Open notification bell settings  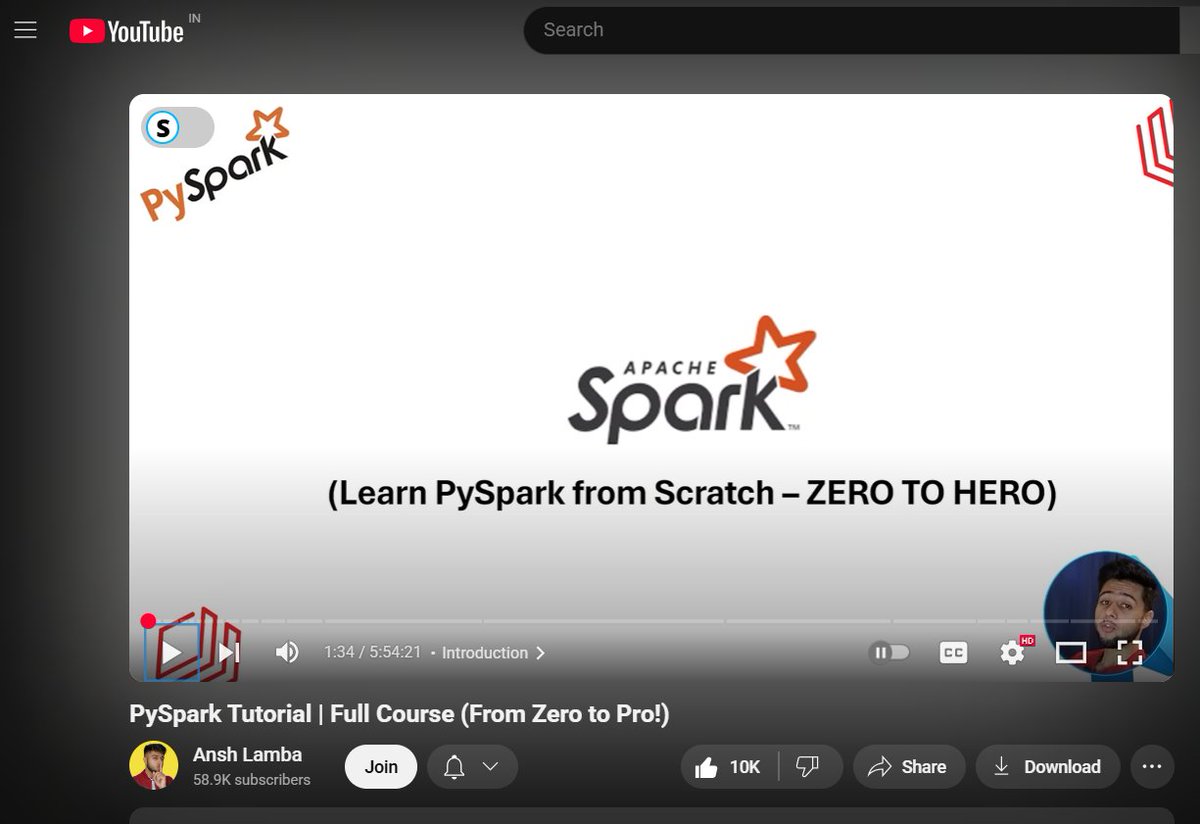[x=455, y=766]
